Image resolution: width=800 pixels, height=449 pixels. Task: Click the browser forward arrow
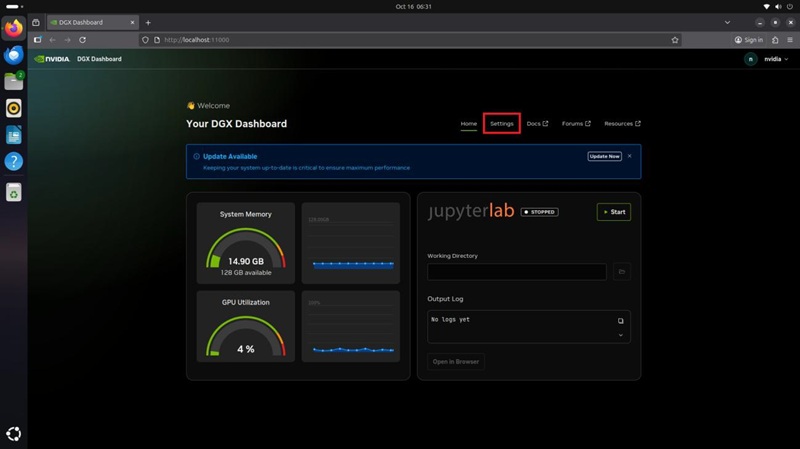(67, 40)
